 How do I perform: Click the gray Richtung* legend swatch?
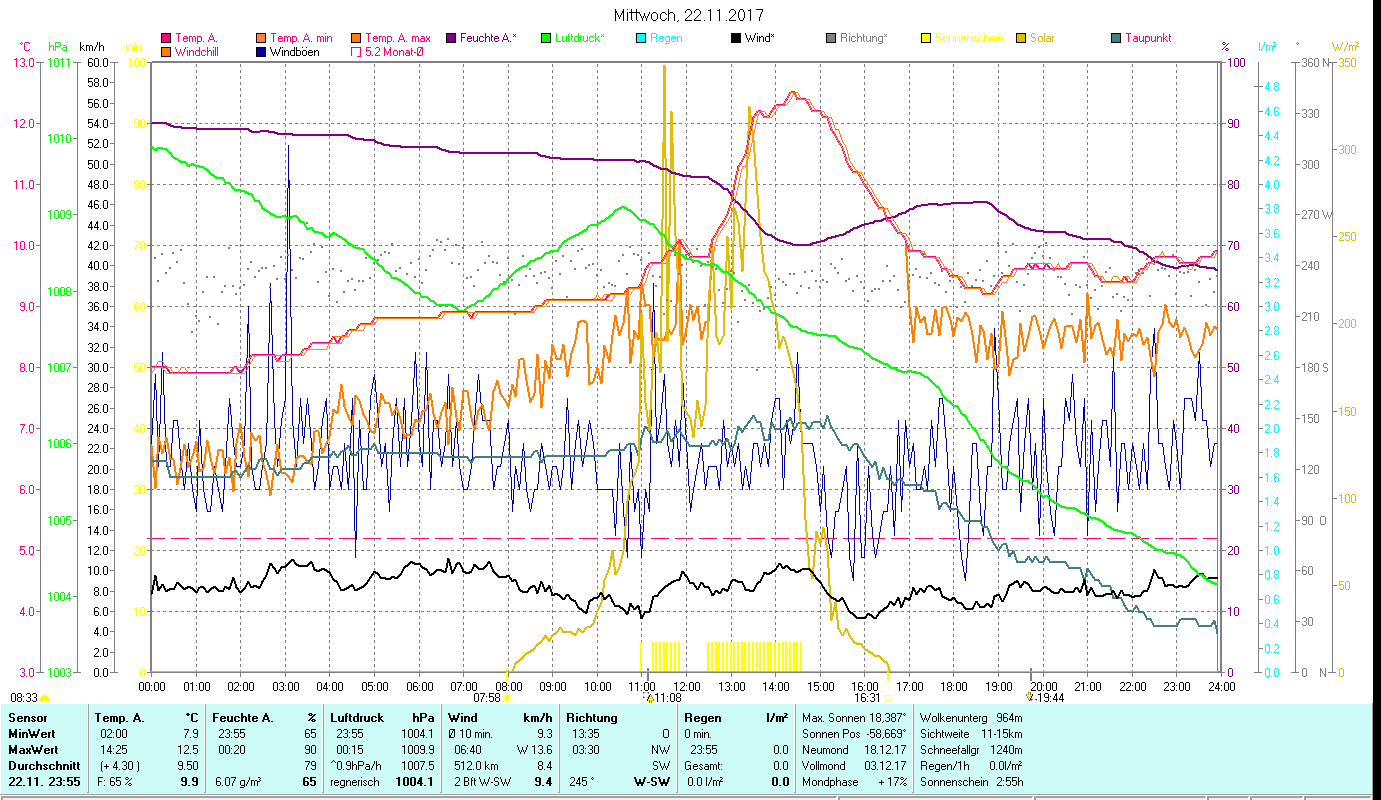tap(831, 38)
